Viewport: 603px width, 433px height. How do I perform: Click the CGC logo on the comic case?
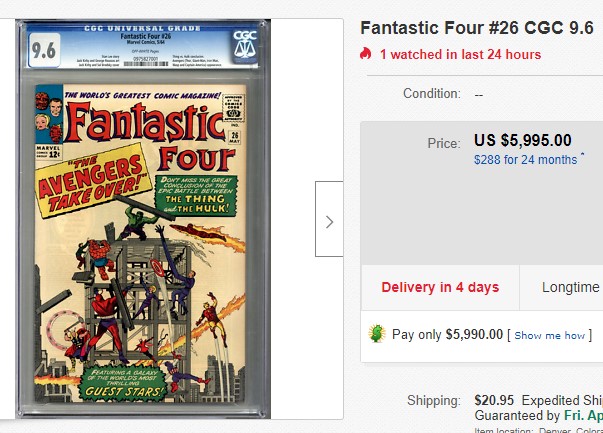244,42
